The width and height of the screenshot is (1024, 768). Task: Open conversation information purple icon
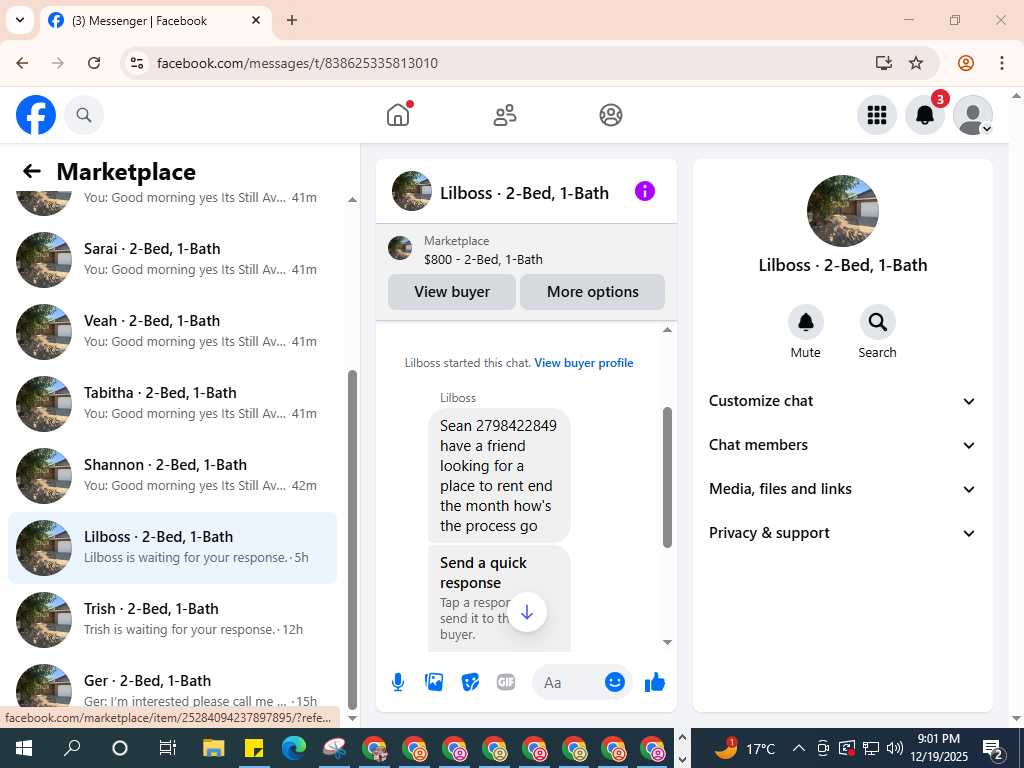point(645,191)
